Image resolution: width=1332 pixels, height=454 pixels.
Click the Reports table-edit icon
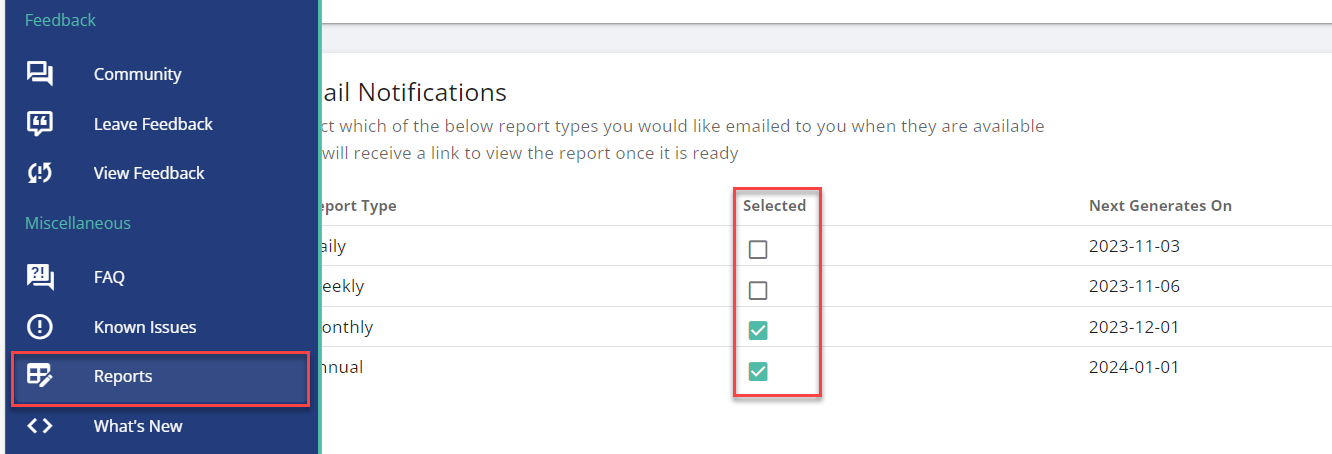[x=40, y=376]
